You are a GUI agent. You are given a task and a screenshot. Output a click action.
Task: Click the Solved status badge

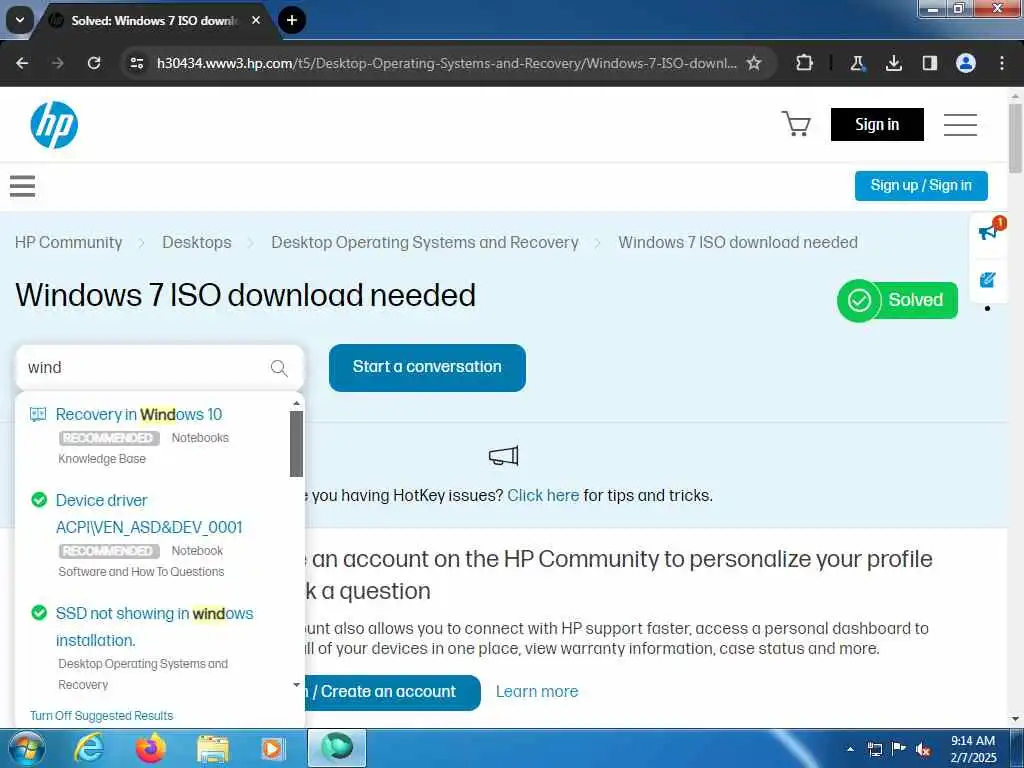tap(897, 300)
